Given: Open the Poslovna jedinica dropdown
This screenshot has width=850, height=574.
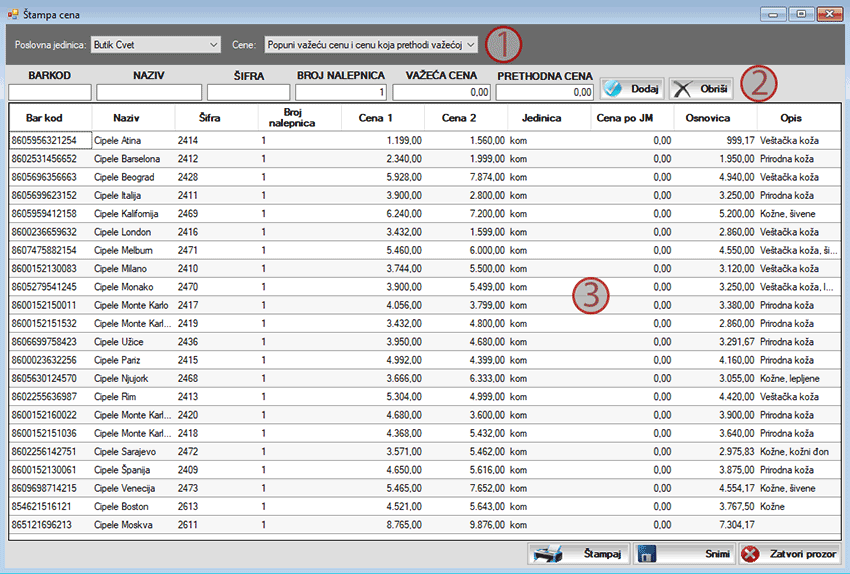Looking at the screenshot, I should pos(156,44).
